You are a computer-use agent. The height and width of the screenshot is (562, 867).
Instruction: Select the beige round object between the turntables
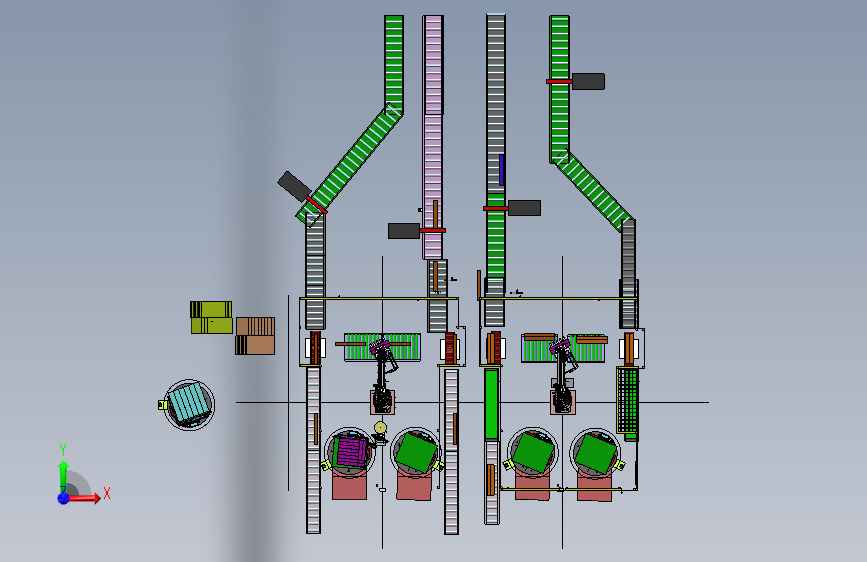tap(380, 428)
